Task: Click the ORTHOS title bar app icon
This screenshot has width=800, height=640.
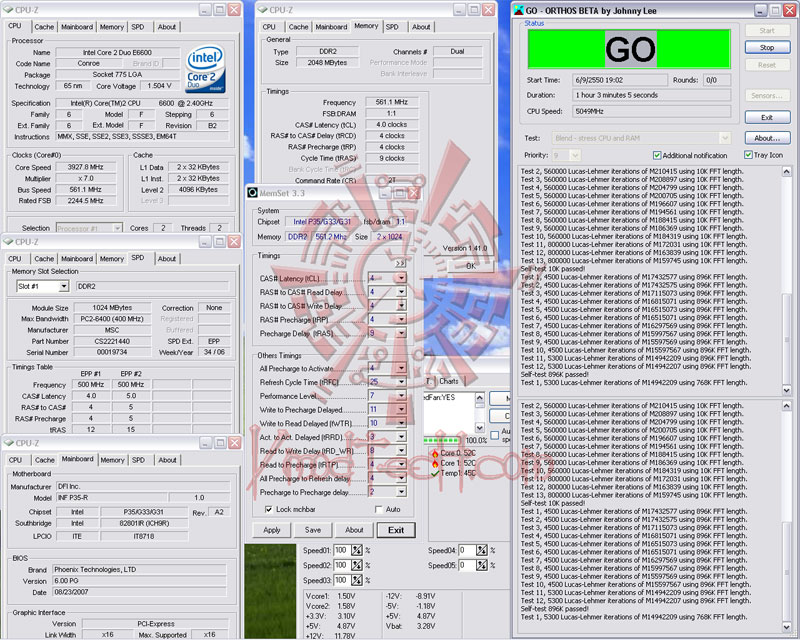Action: (x=518, y=10)
